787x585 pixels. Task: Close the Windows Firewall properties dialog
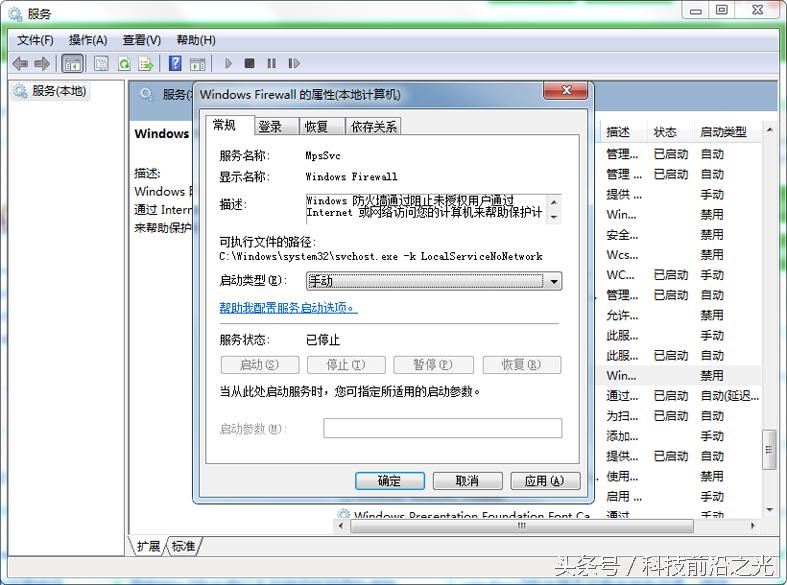(566, 90)
